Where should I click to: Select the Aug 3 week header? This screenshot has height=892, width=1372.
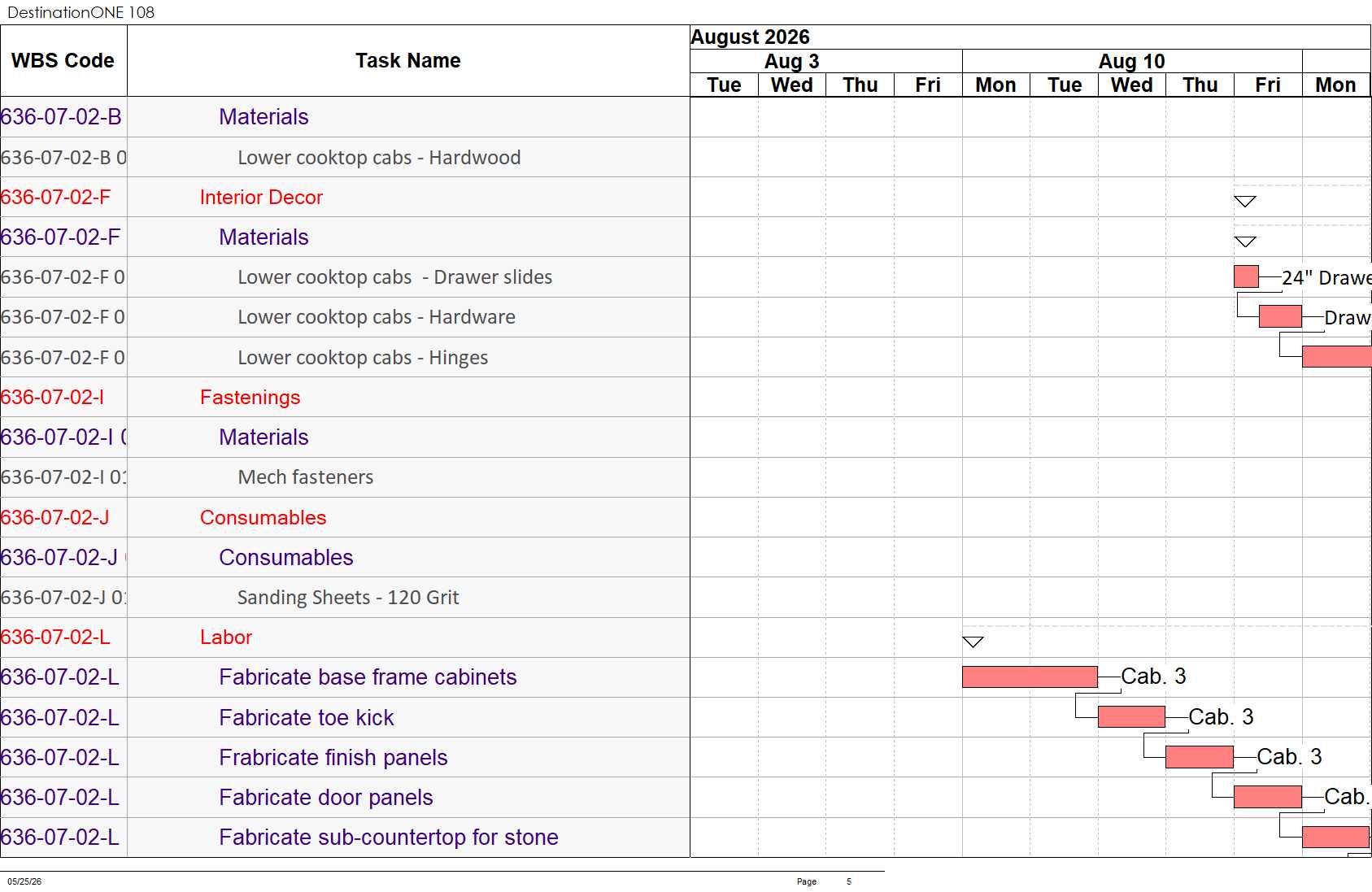click(825, 62)
